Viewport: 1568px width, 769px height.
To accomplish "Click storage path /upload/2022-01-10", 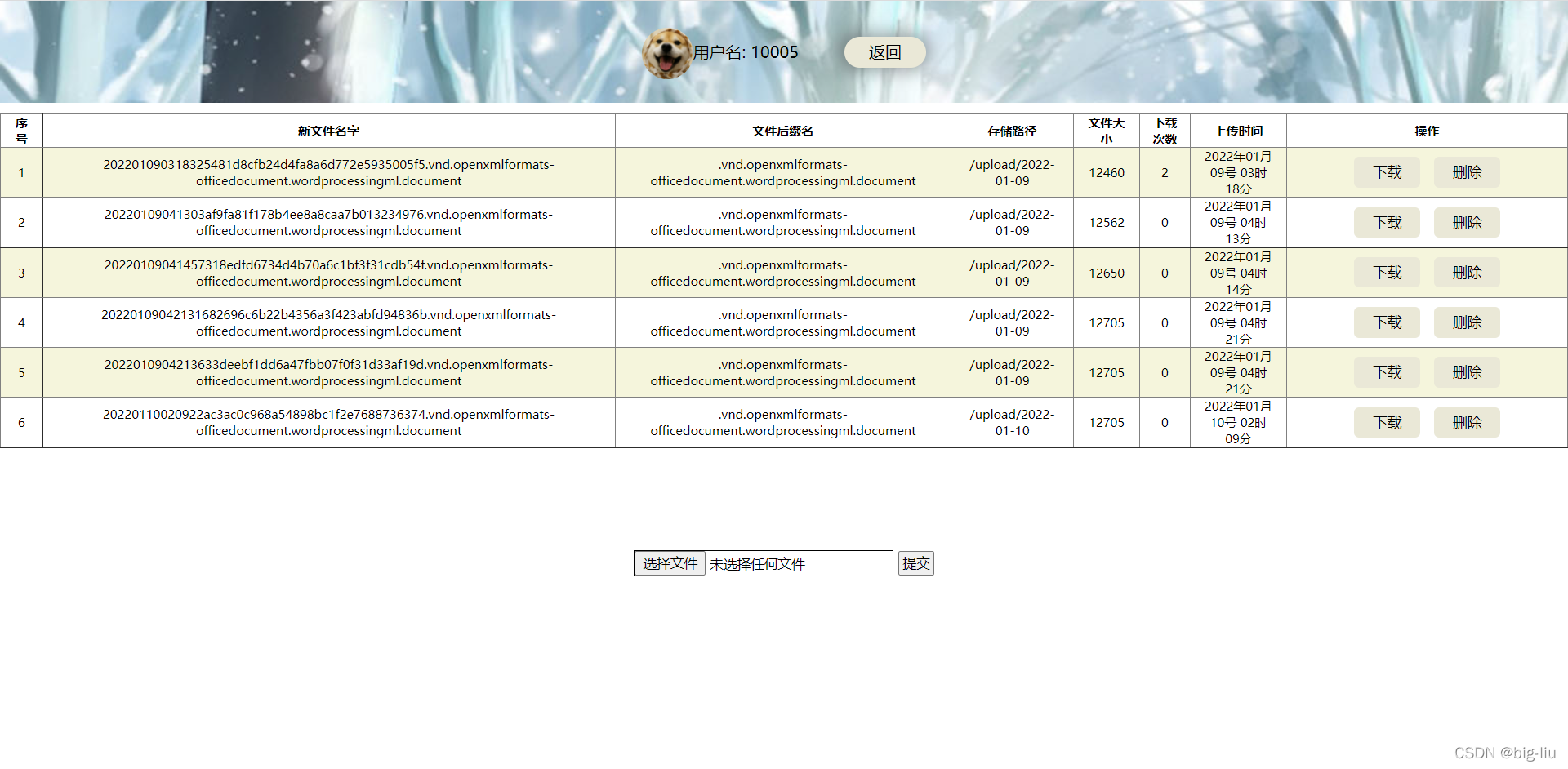I will point(1012,422).
